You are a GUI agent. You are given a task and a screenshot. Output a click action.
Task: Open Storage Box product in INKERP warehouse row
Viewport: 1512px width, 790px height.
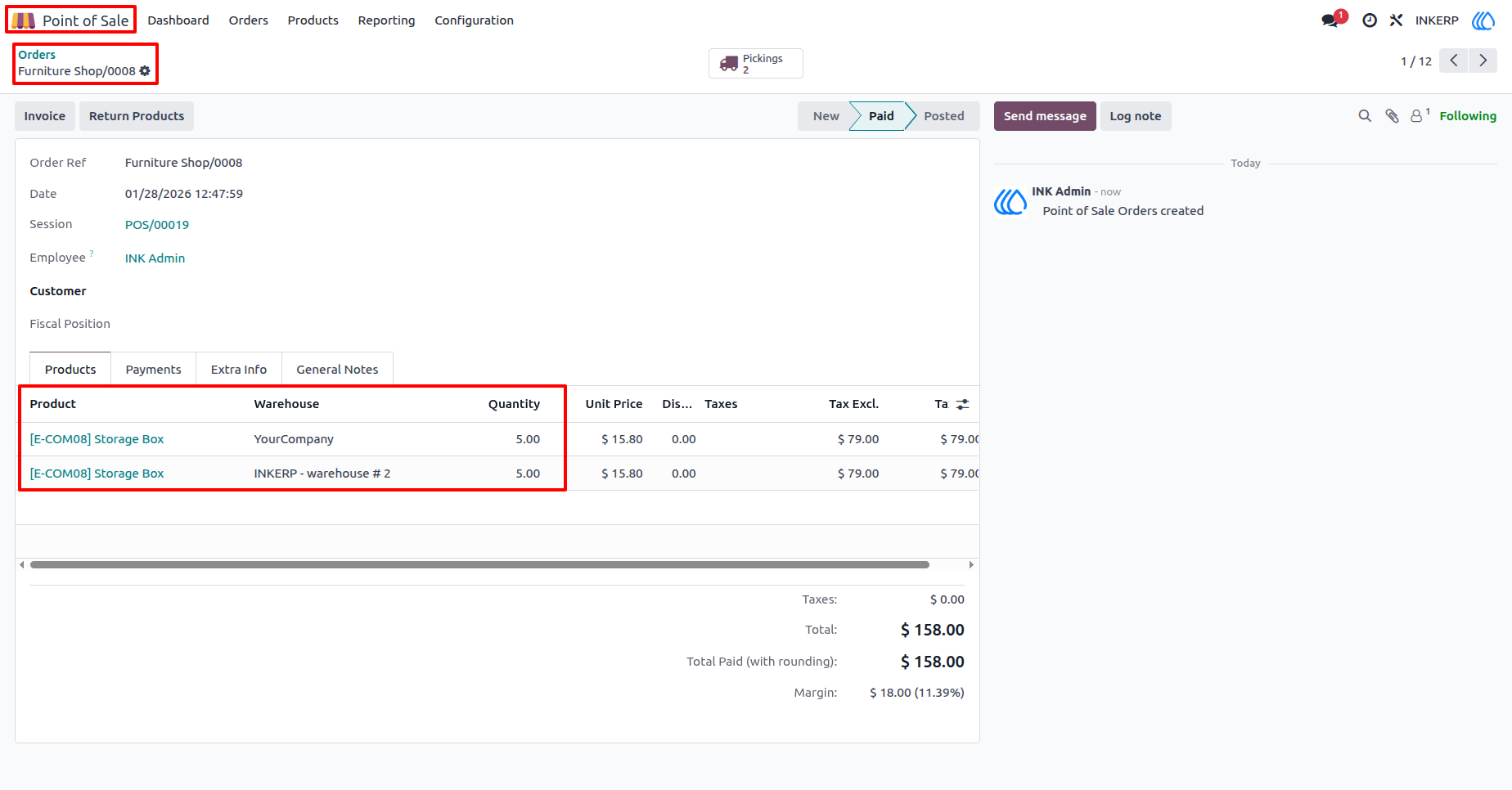(x=97, y=474)
